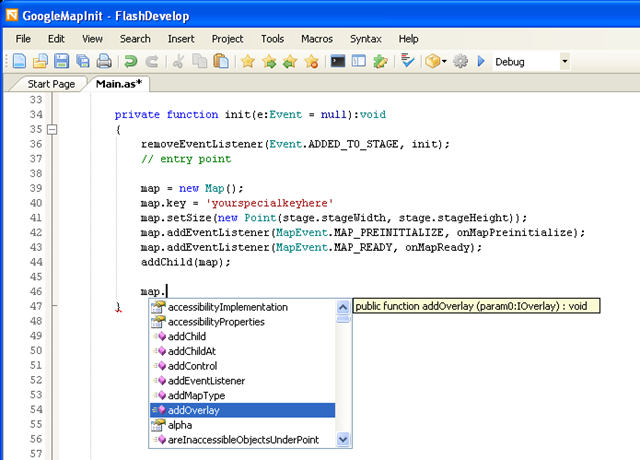This screenshot has width=640, height=460.
Task: Click the panel layout icon
Action: pyautogui.click(x=359, y=61)
